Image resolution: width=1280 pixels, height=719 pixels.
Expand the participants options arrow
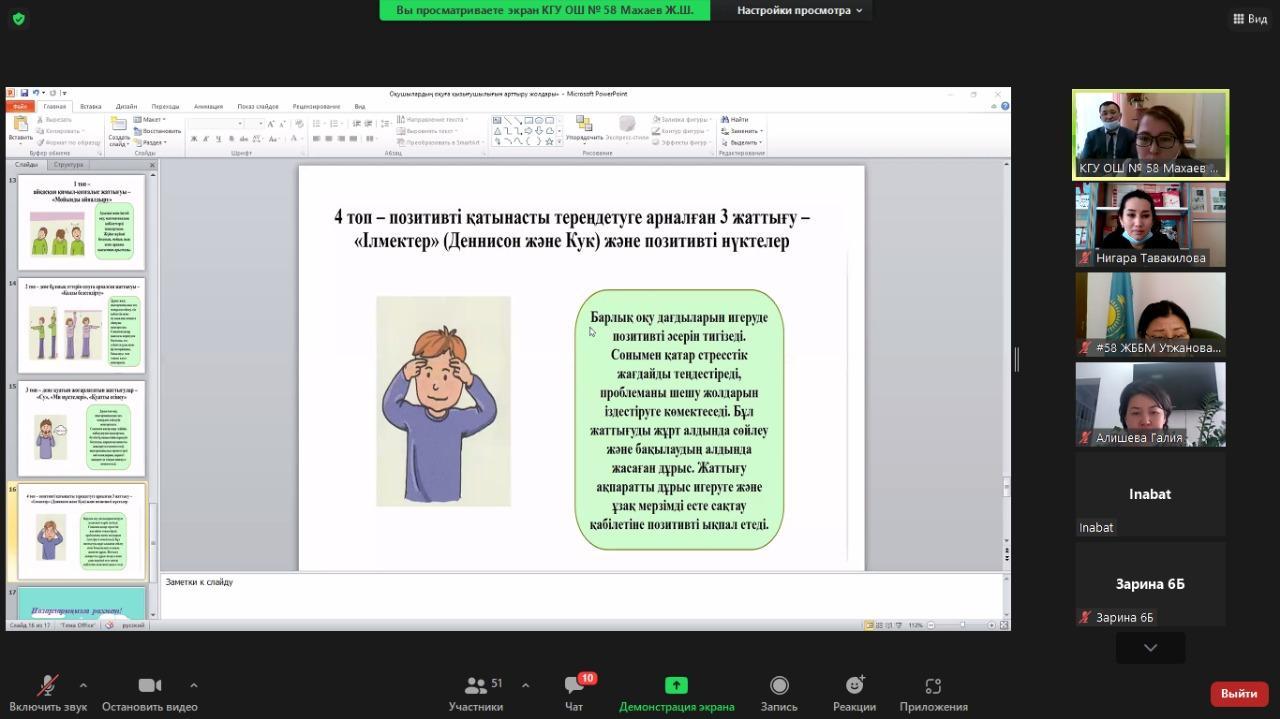tap(525, 685)
